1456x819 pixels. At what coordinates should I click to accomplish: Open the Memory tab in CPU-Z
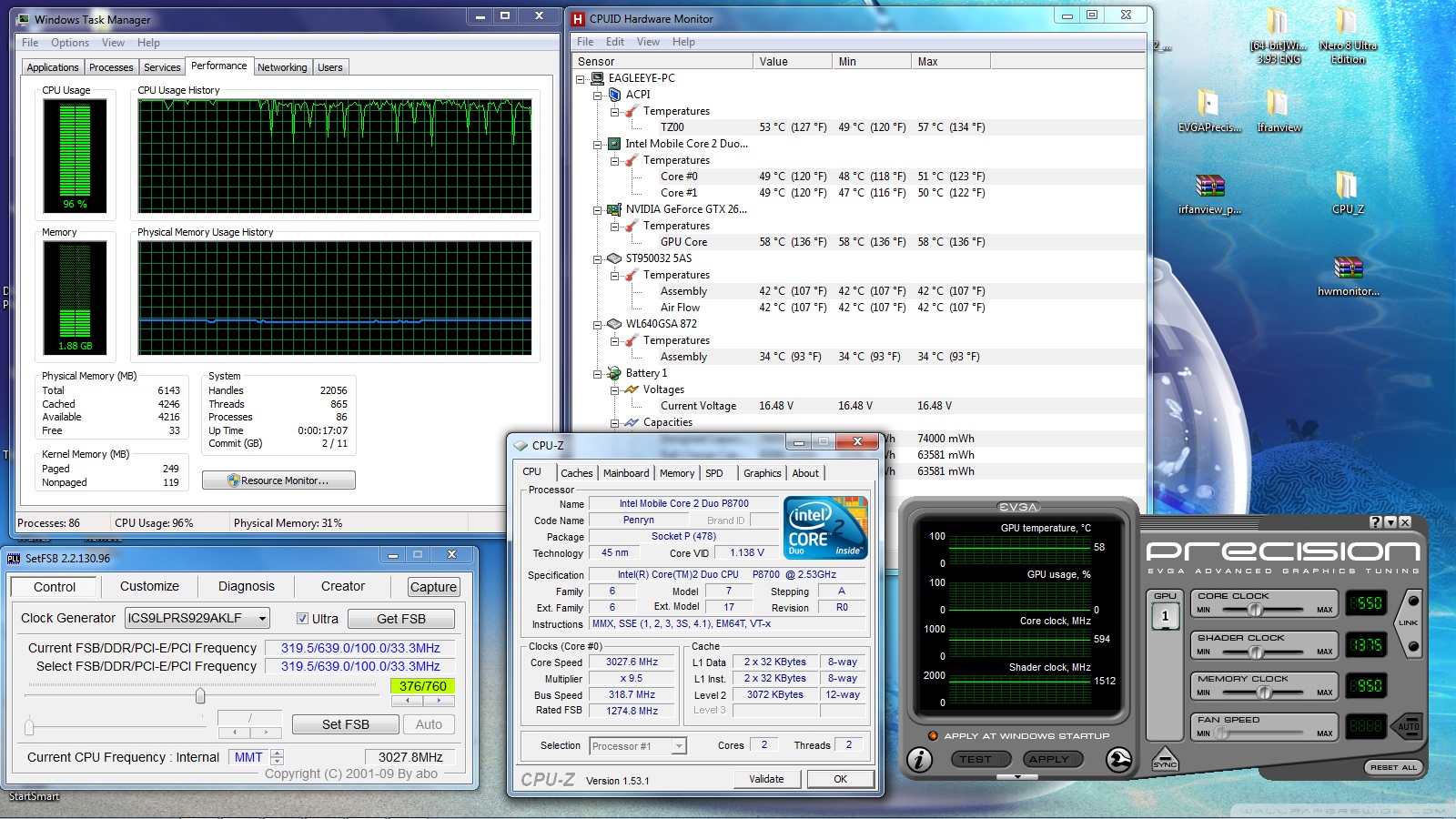click(677, 473)
